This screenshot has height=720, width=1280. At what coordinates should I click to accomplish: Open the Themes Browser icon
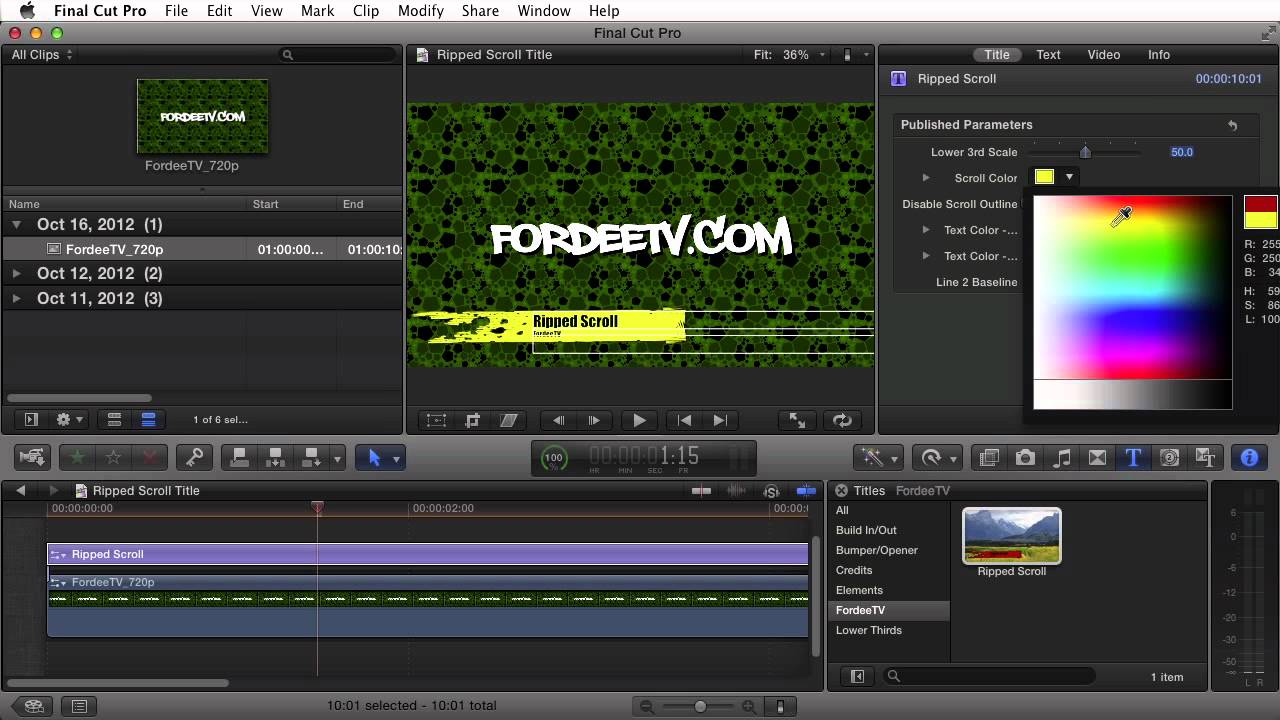tap(1205, 457)
